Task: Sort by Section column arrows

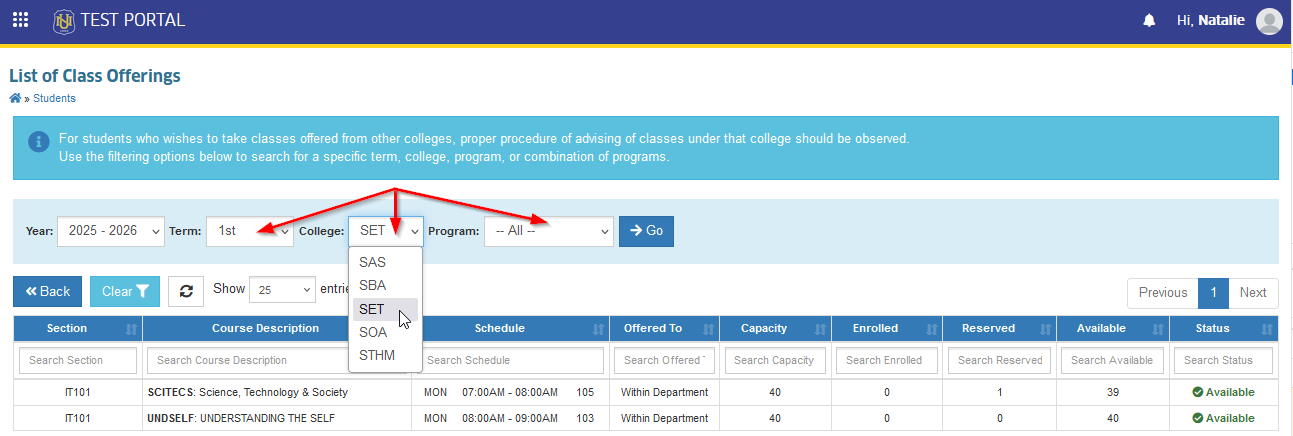Action: (x=131, y=328)
